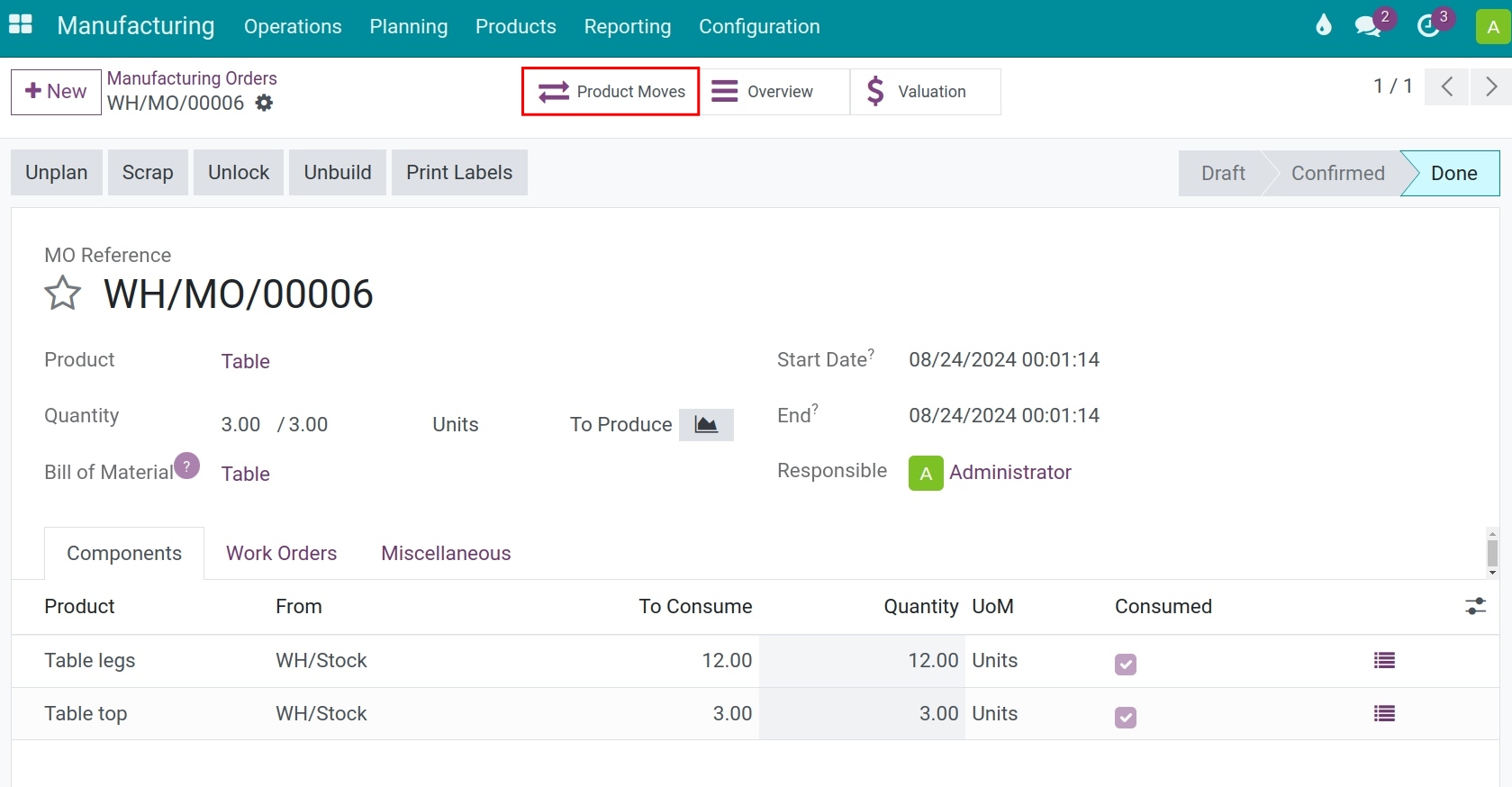Viewport: 1512px width, 787px height.
Task: Open the Products menu
Action: [x=516, y=27]
